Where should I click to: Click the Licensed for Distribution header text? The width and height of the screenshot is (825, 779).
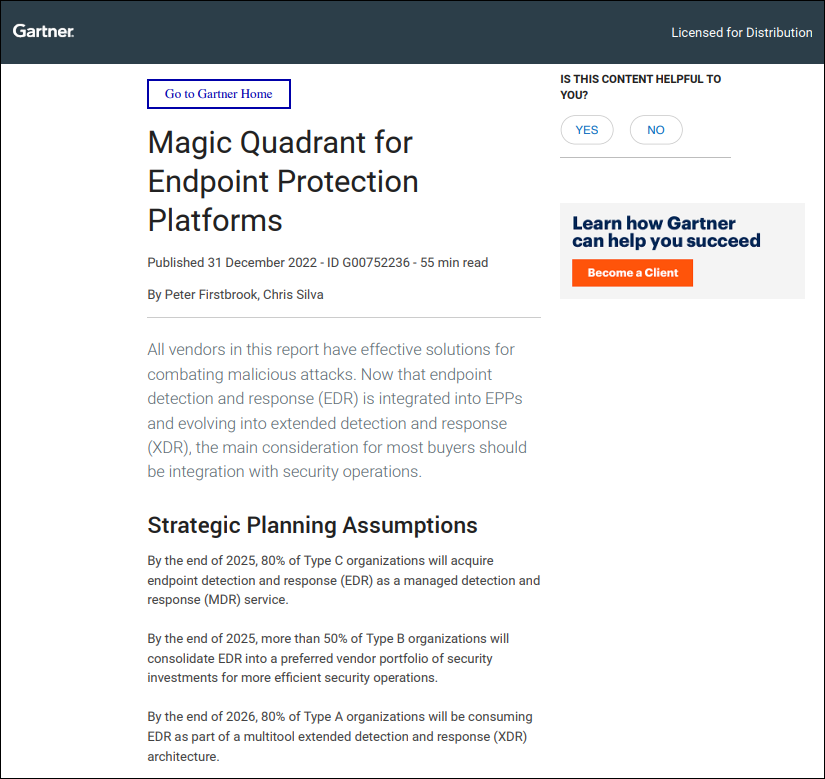741,33
